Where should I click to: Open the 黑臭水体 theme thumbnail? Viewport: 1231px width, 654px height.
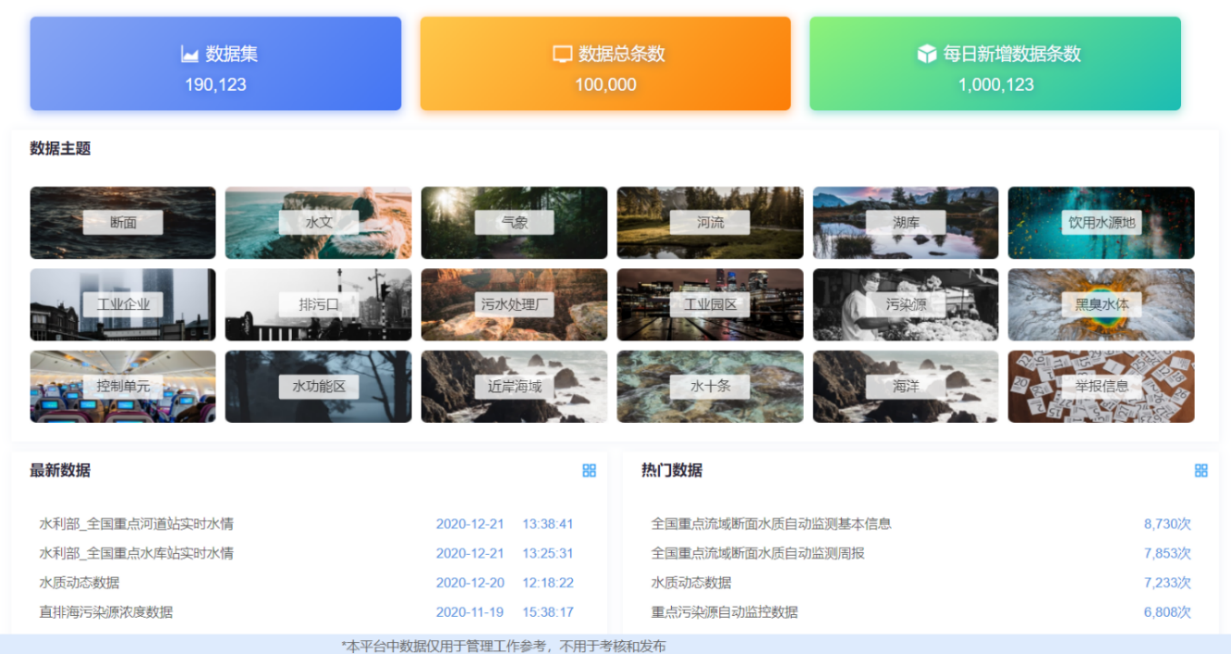1101,304
